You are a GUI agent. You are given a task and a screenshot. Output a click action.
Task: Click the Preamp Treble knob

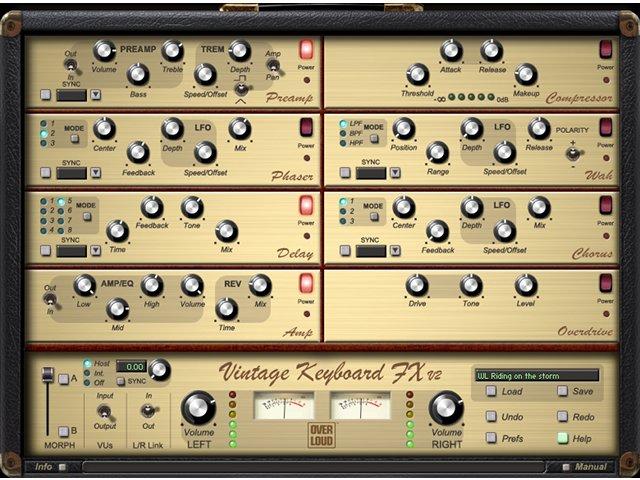click(172, 51)
